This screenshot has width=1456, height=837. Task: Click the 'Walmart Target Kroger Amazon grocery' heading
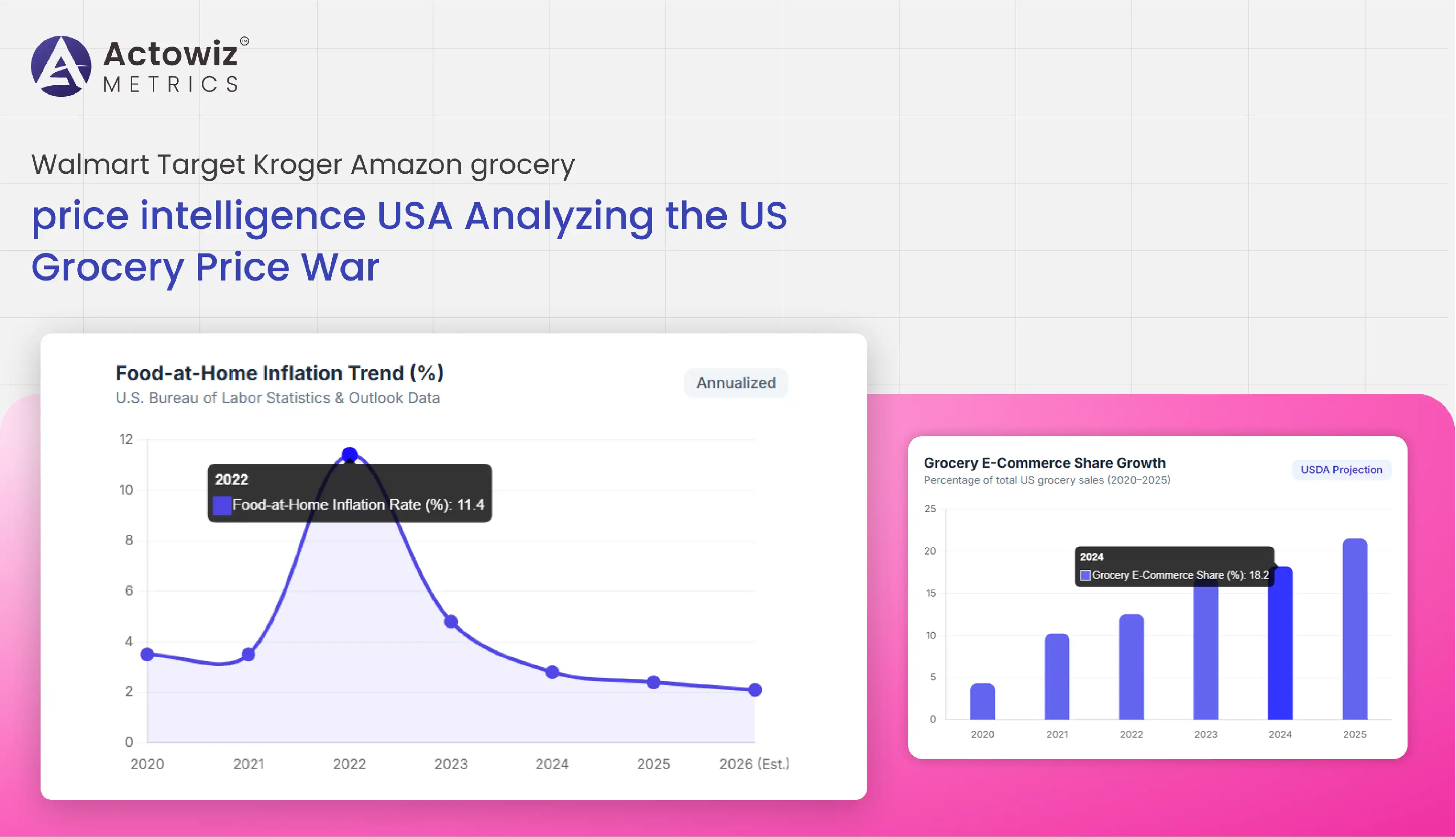coord(303,165)
